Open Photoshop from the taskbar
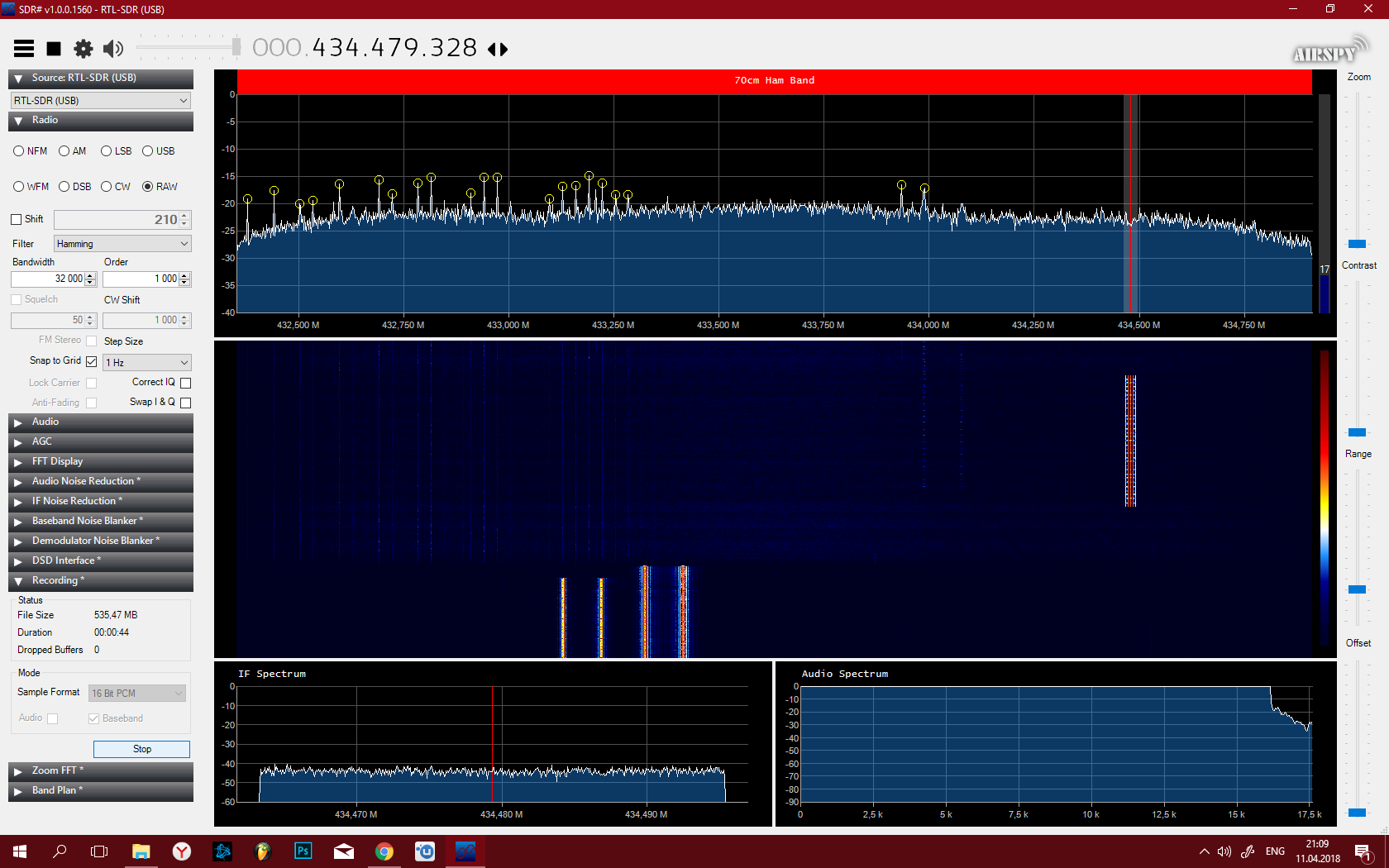 (303, 851)
